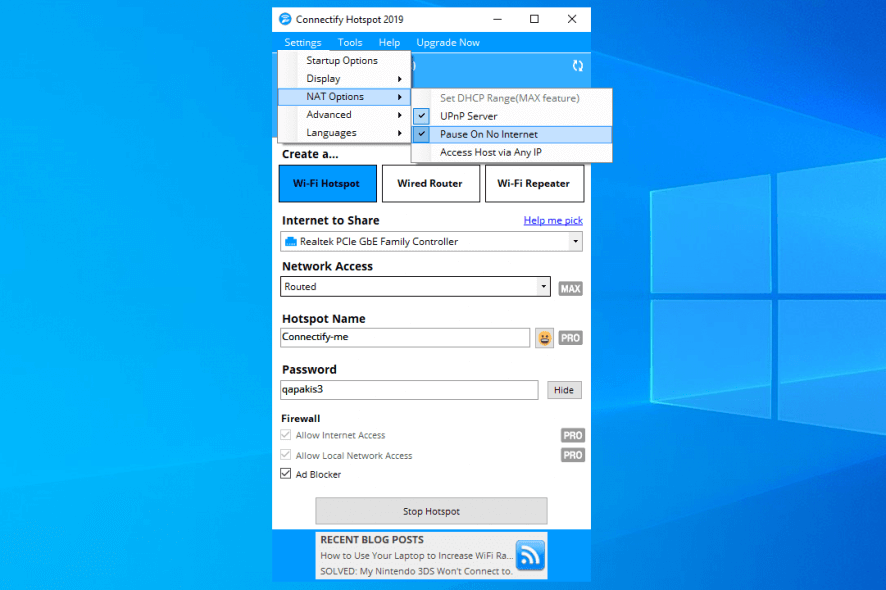Click the Help me pick link
The image size is (886, 590).
pyautogui.click(x=553, y=220)
